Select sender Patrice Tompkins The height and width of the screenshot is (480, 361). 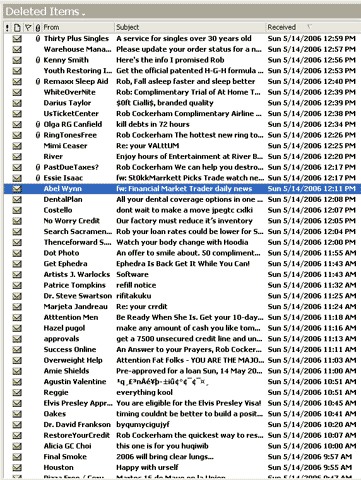[x=74, y=285]
